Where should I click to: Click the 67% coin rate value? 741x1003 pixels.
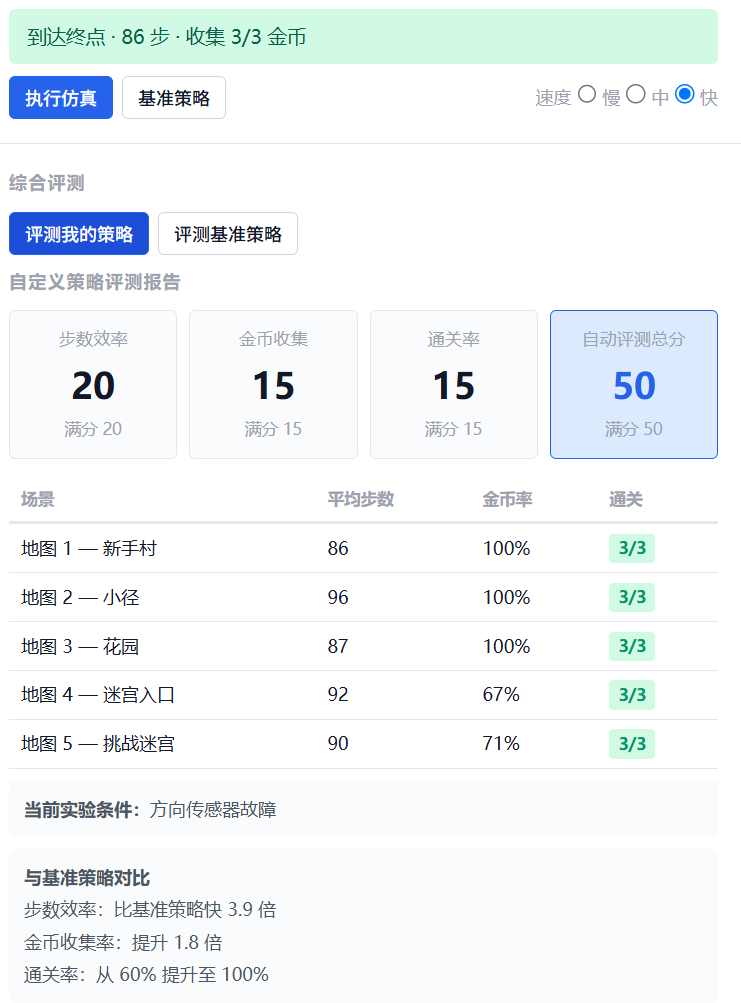pyautogui.click(x=501, y=695)
